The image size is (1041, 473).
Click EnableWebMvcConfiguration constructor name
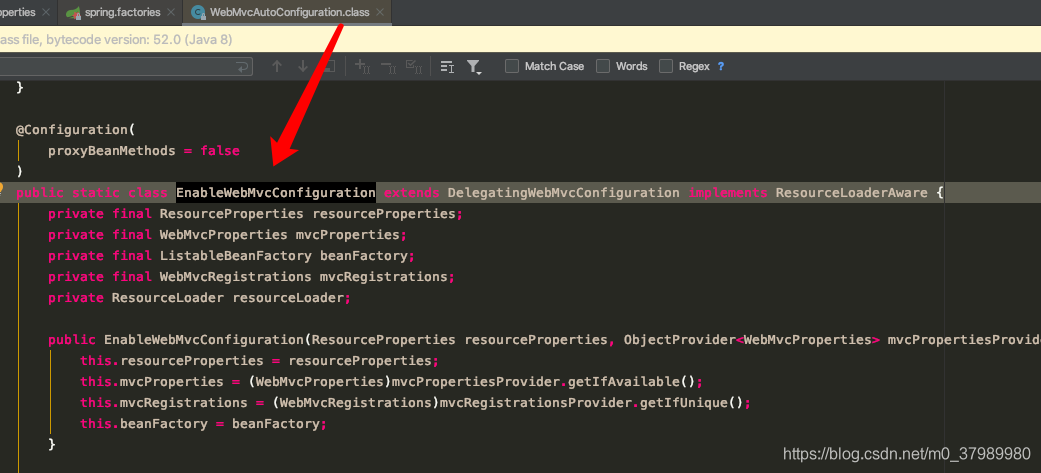204,339
